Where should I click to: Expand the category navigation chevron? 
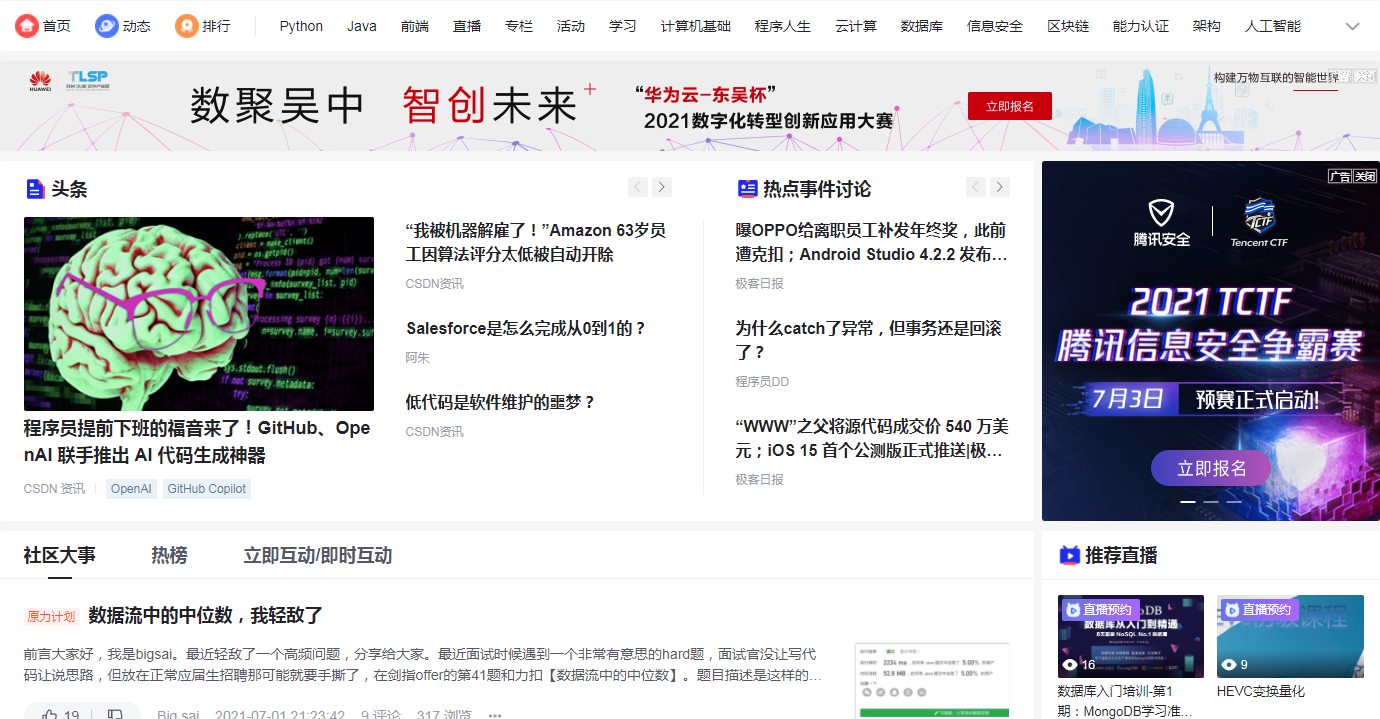click(x=1353, y=26)
